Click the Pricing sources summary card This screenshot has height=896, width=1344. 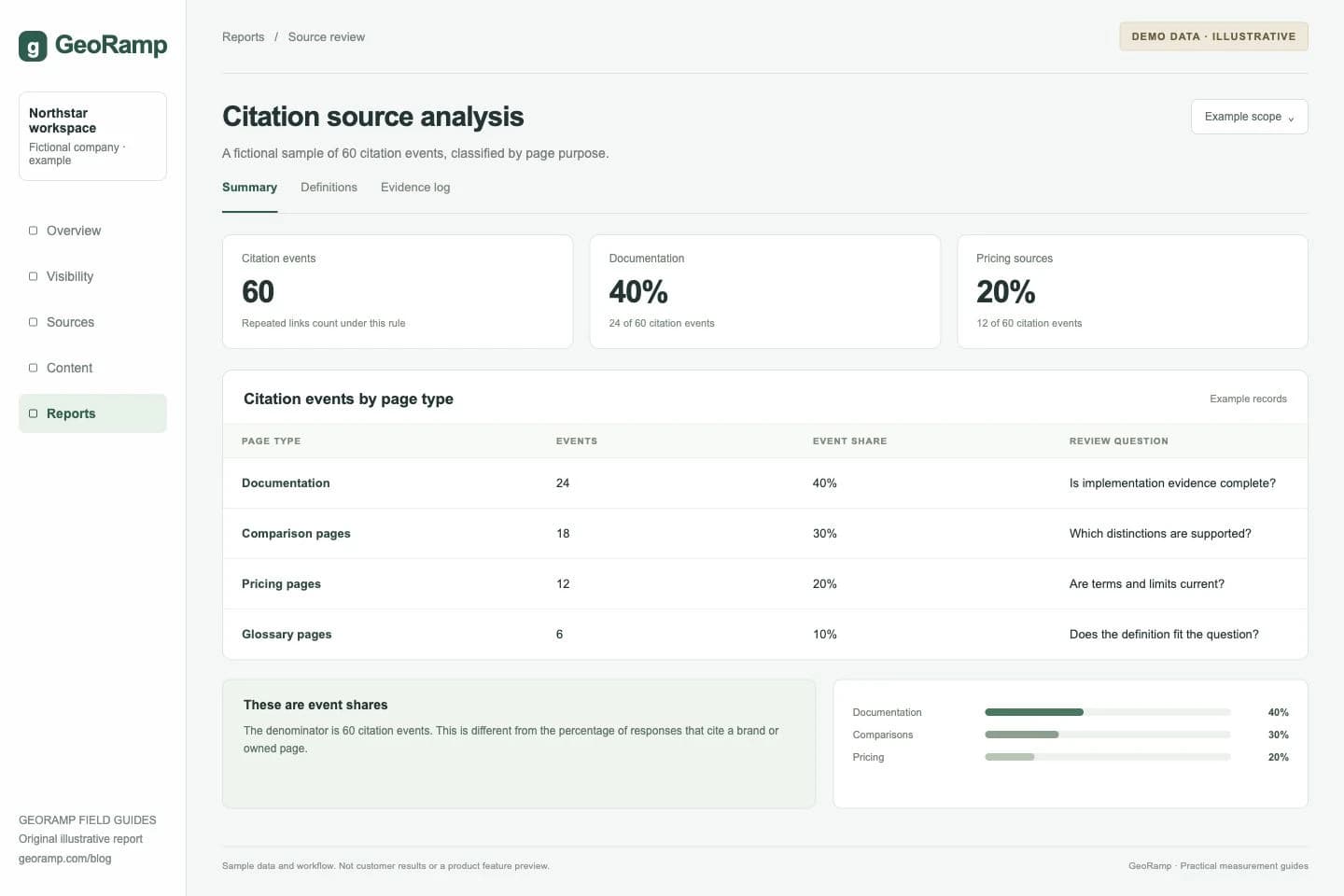1132,292
